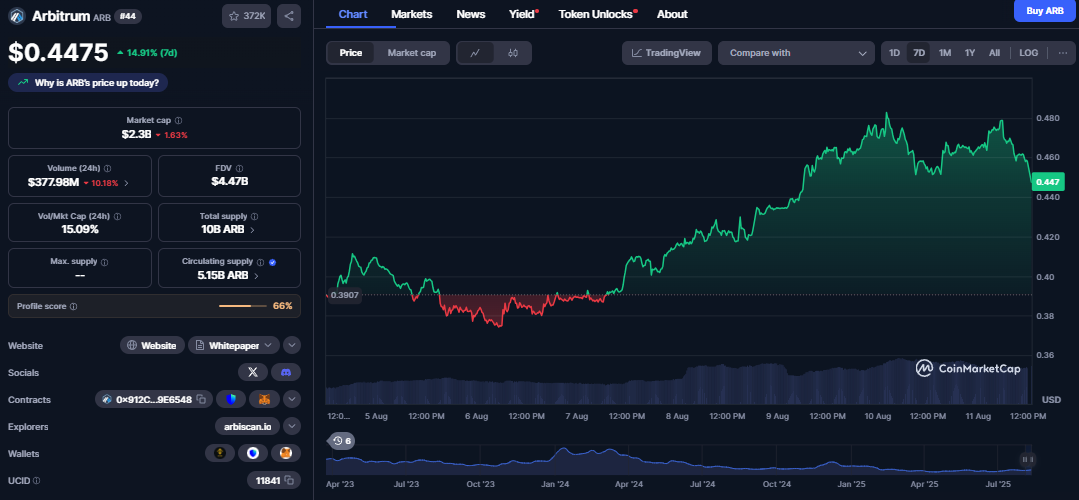Open the Chart tab

point(353,14)
